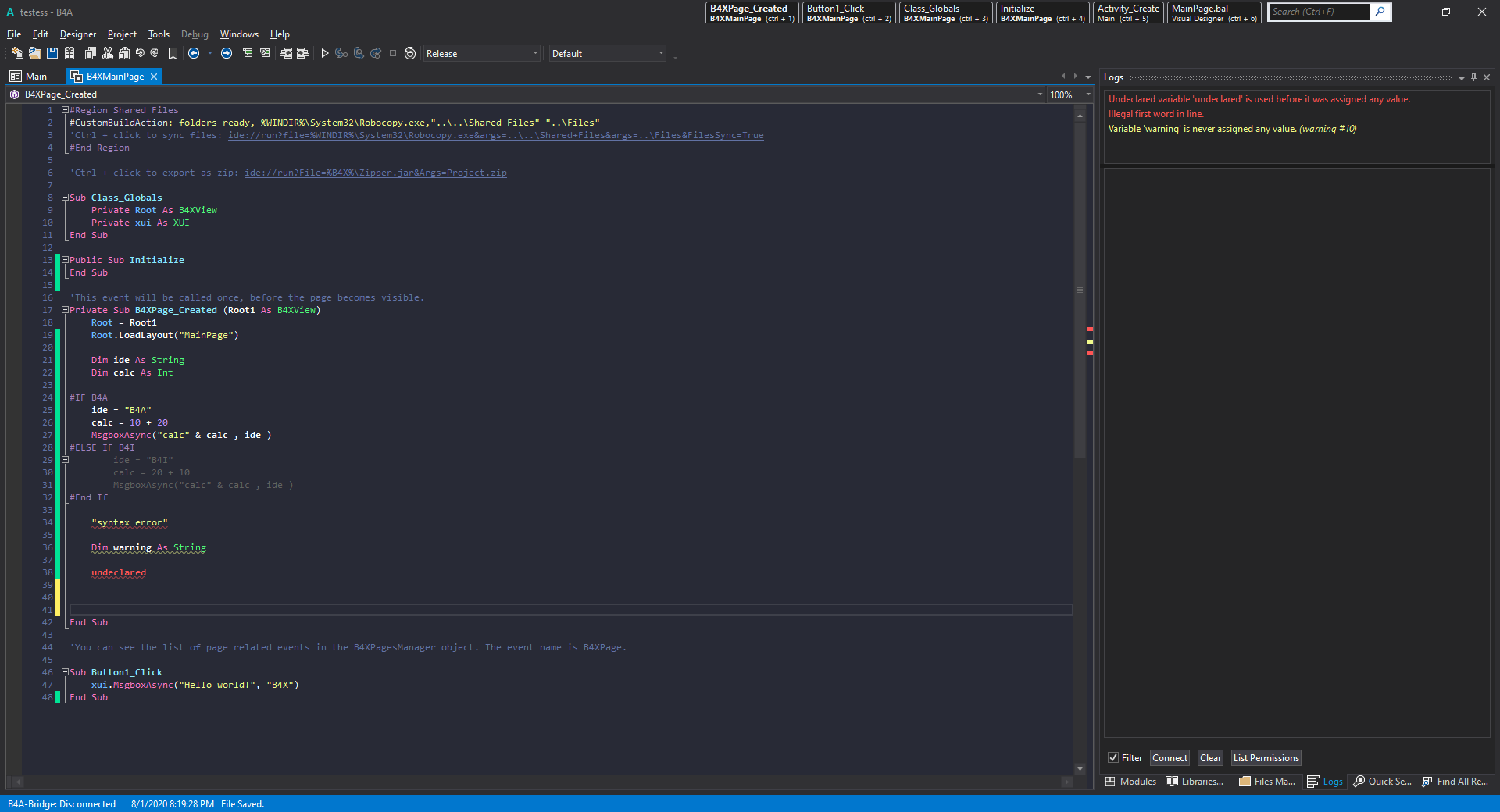Viewport: 1500px width, 812px height.
Task: Click the Save file toolbar icon
Action: [52, 53]
